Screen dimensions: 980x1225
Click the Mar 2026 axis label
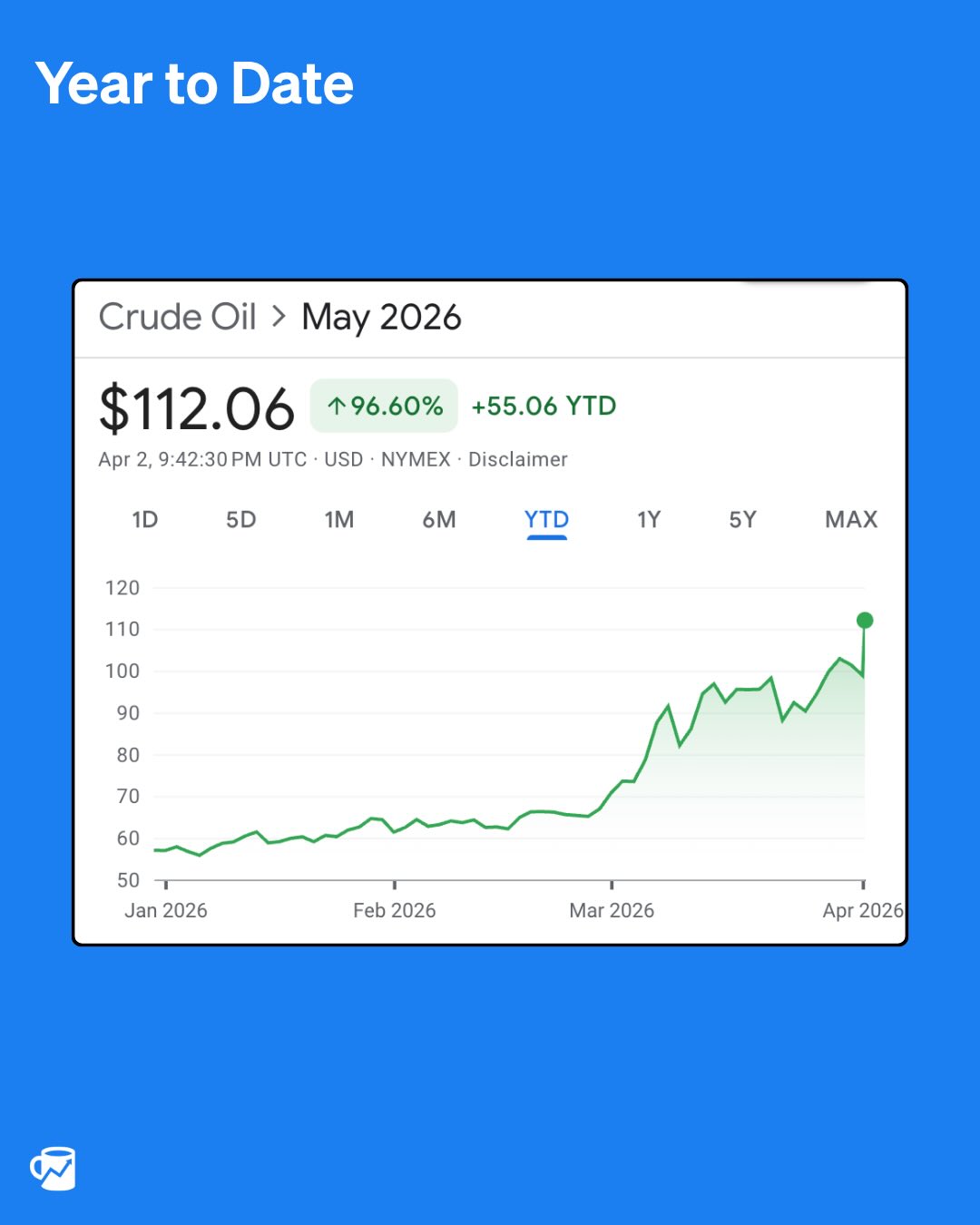[x=612, y=910]
